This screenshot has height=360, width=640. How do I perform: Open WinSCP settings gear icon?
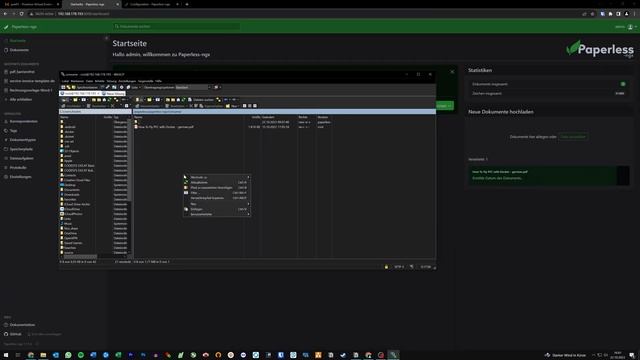coord(121,87)
